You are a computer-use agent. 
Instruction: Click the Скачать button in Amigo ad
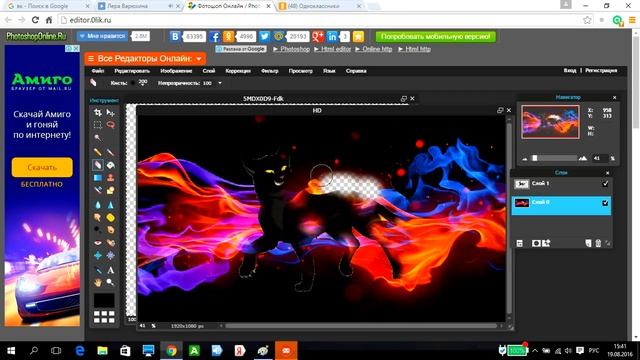point(42,167)
